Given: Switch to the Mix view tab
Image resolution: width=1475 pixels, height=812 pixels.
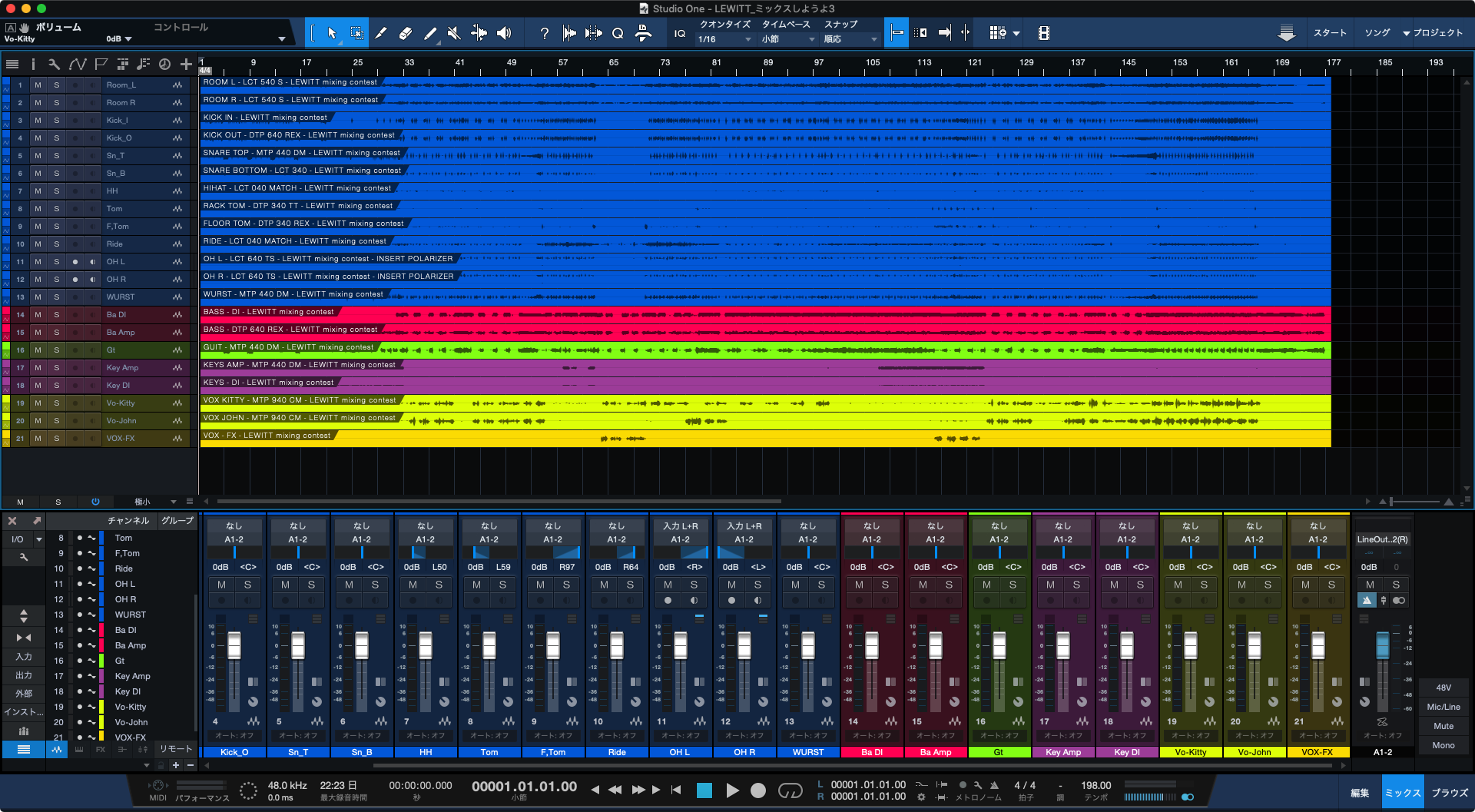Looking at the screenshot, I should point(1403,793).
